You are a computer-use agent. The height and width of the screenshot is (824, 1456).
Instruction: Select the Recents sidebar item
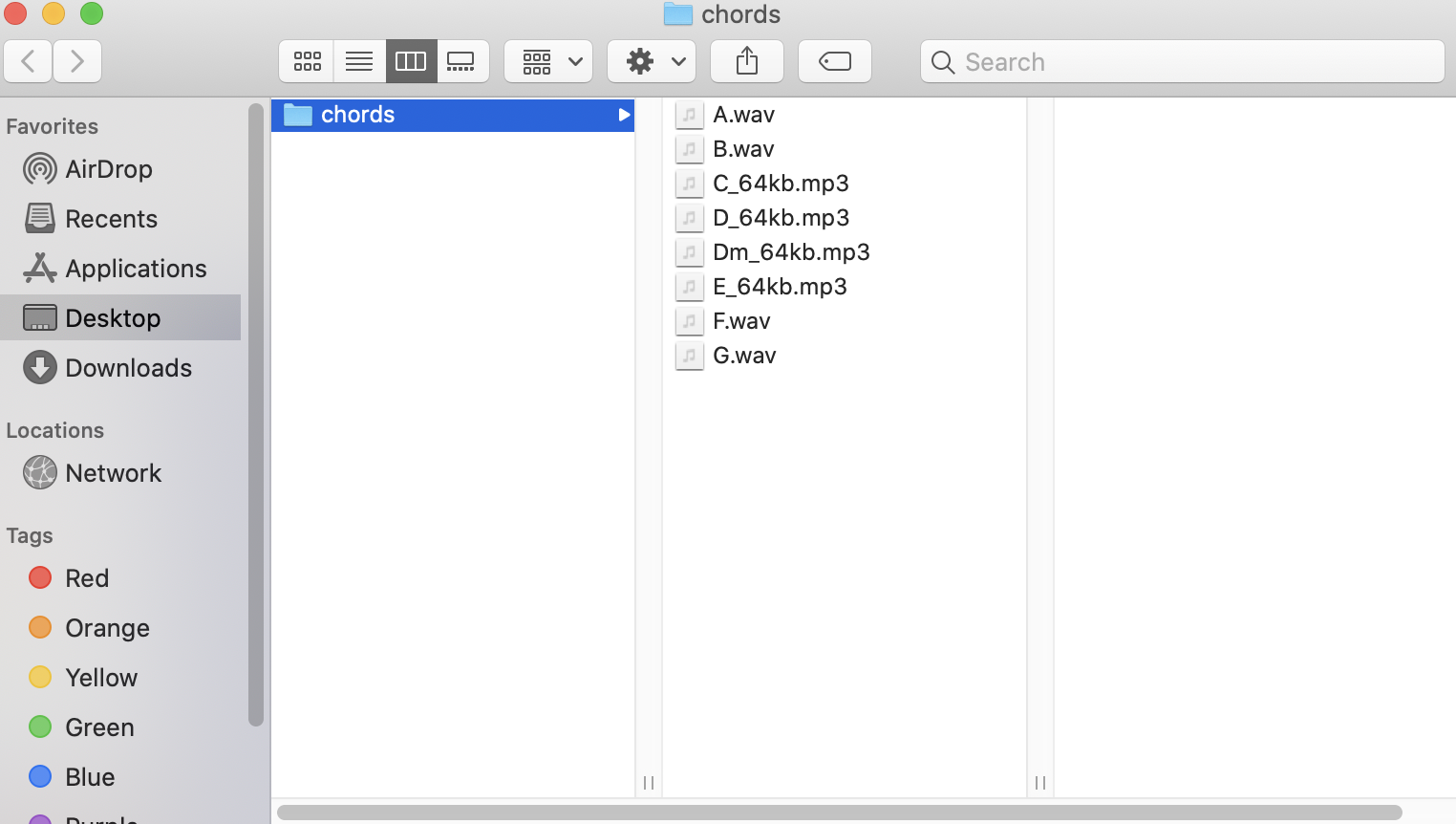point(111,218)
